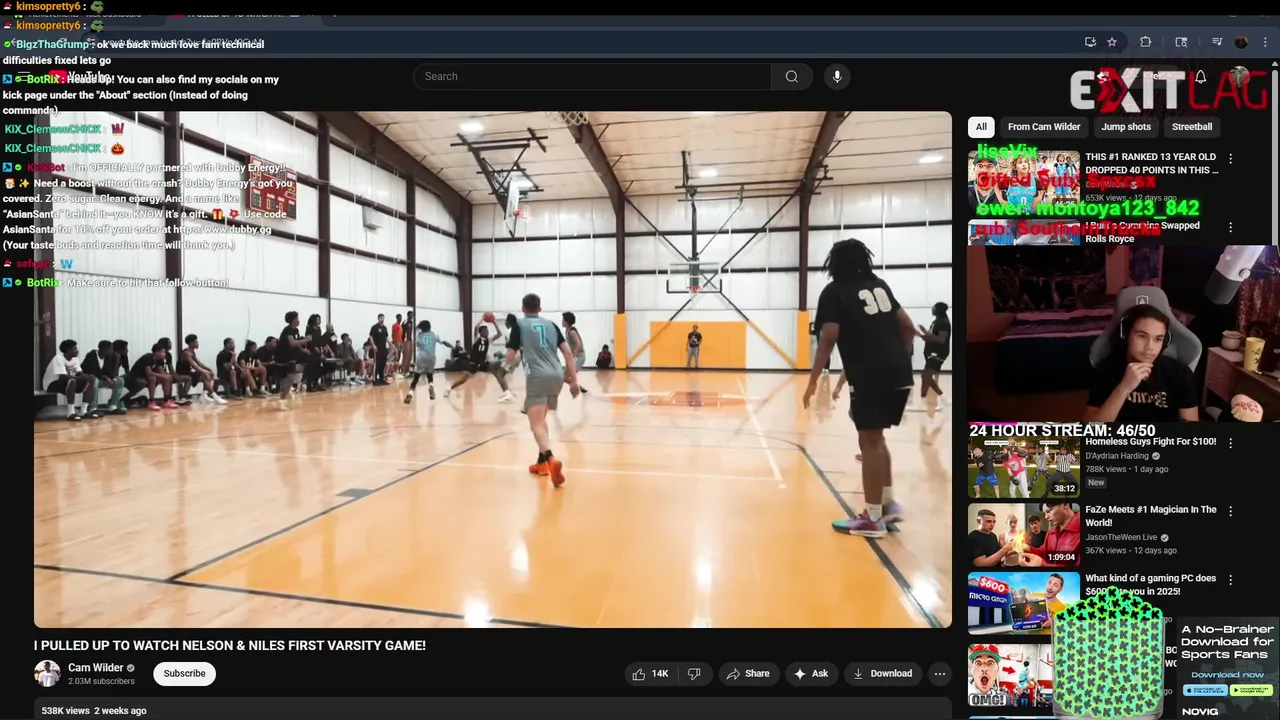Open the browser profile avatar
The height and width of the screenshot is (720, 1280).
click(x=1241, y=42)
